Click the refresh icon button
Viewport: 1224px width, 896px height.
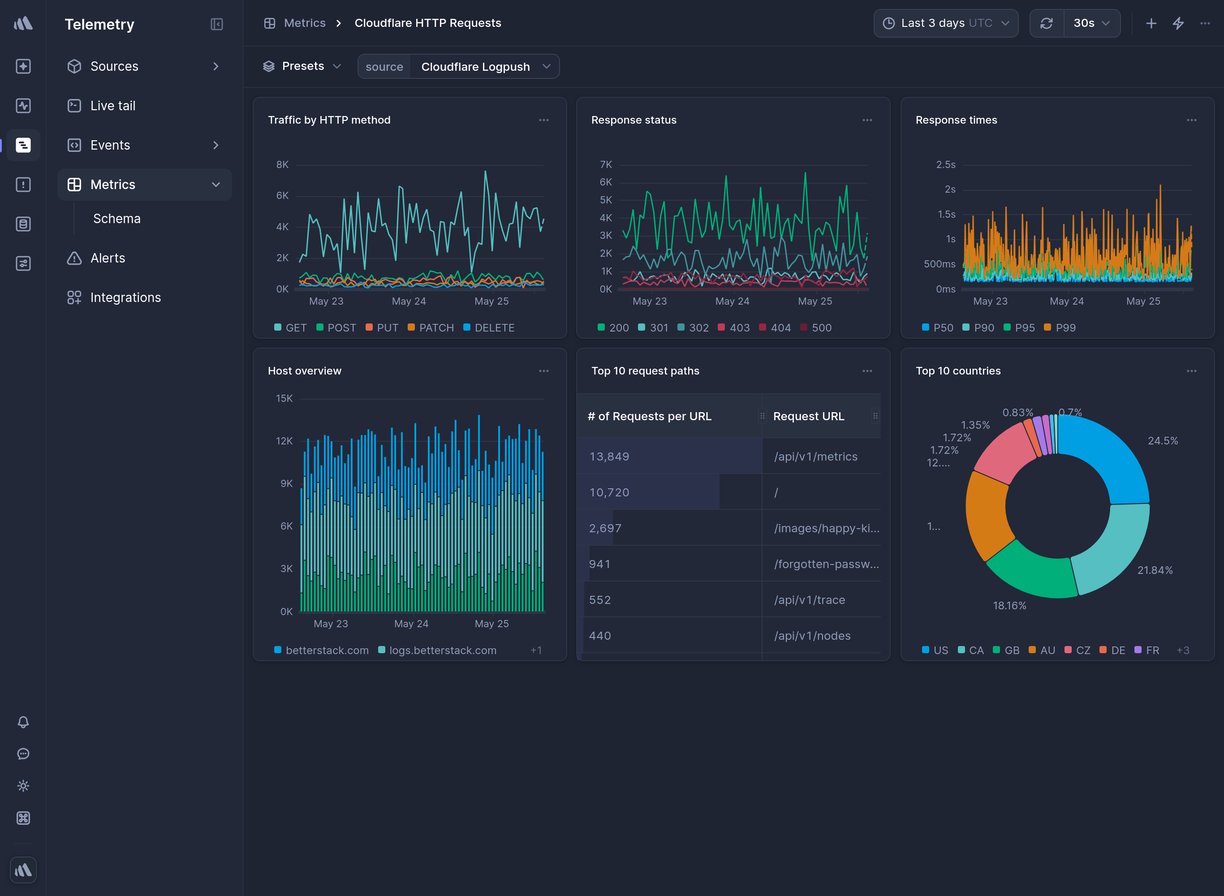1046,23
